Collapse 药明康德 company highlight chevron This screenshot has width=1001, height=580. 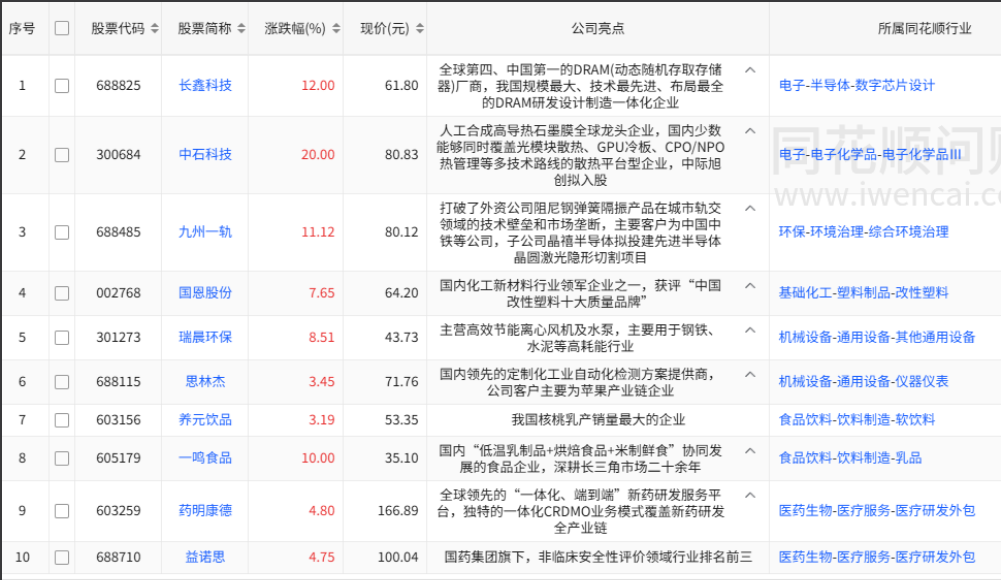751,495
